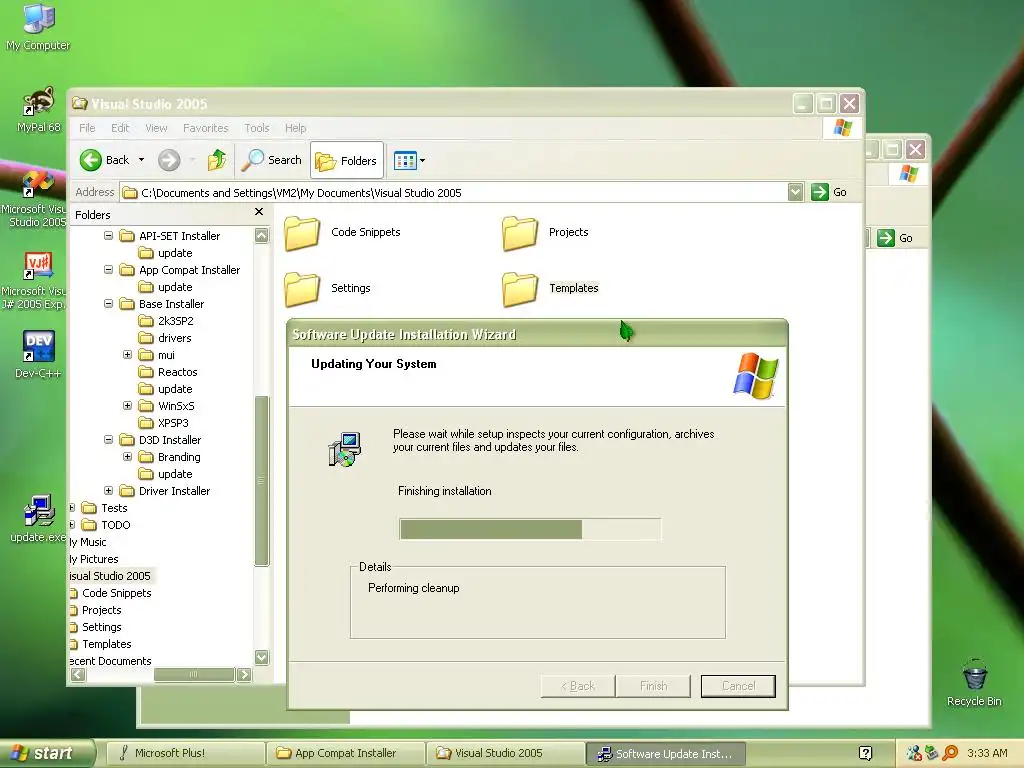Click the wizard Cancel button
This screenshot has width=1024, height=768.
coord(738,686)
